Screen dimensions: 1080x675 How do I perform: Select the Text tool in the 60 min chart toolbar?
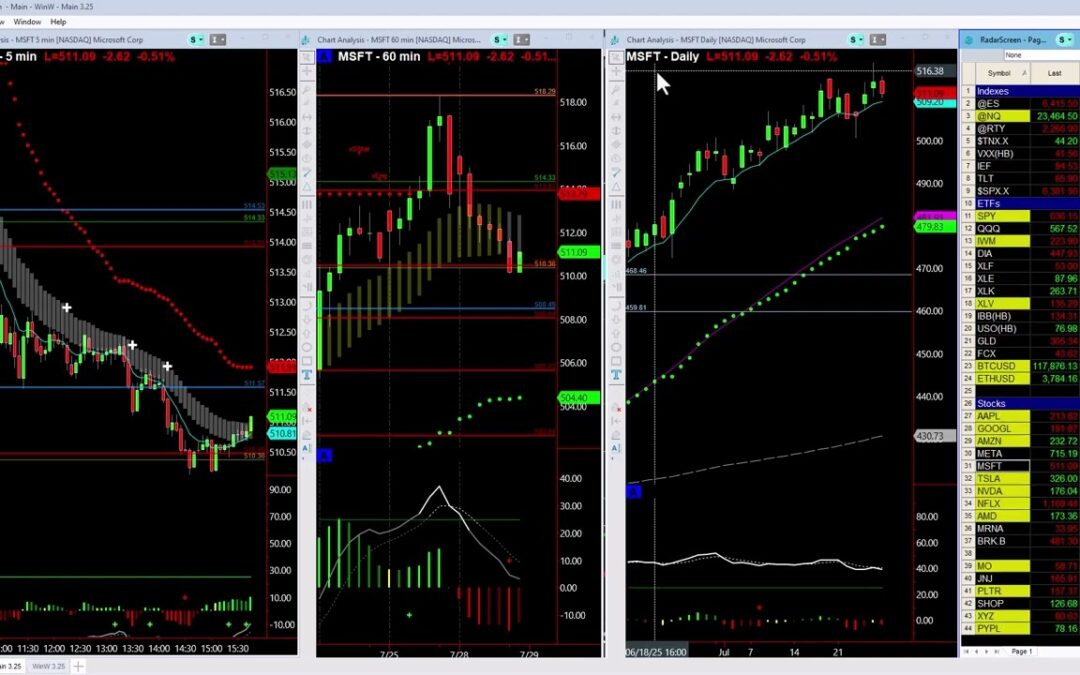(x=307, y=375)
